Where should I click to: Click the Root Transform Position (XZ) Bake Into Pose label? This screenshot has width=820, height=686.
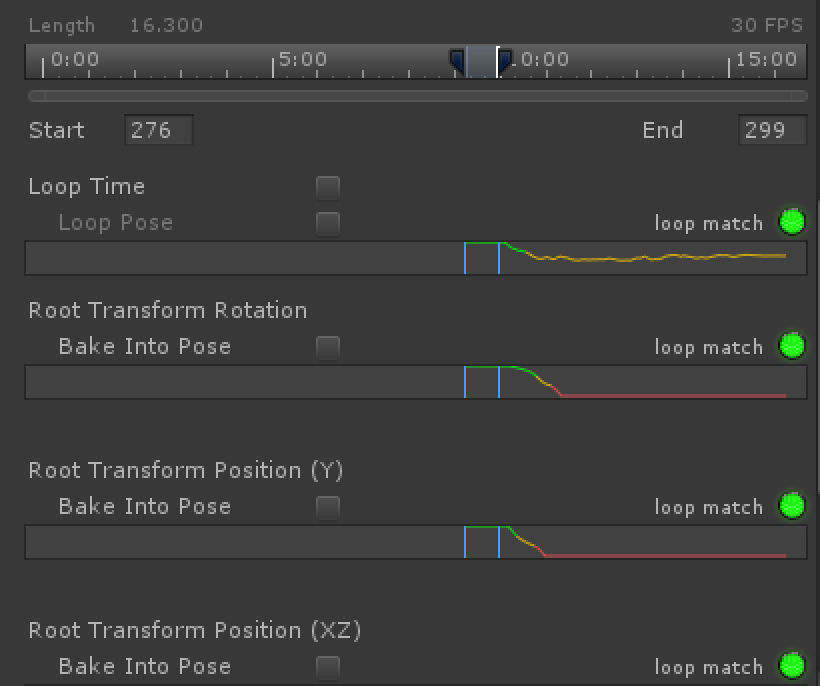click(x=143, y=666)
